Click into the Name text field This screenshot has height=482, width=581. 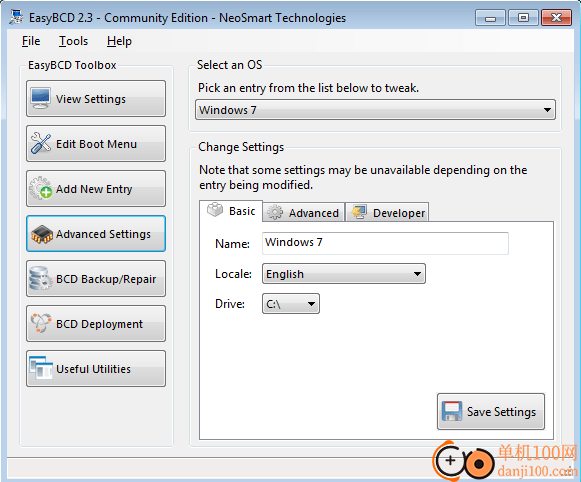385,243
